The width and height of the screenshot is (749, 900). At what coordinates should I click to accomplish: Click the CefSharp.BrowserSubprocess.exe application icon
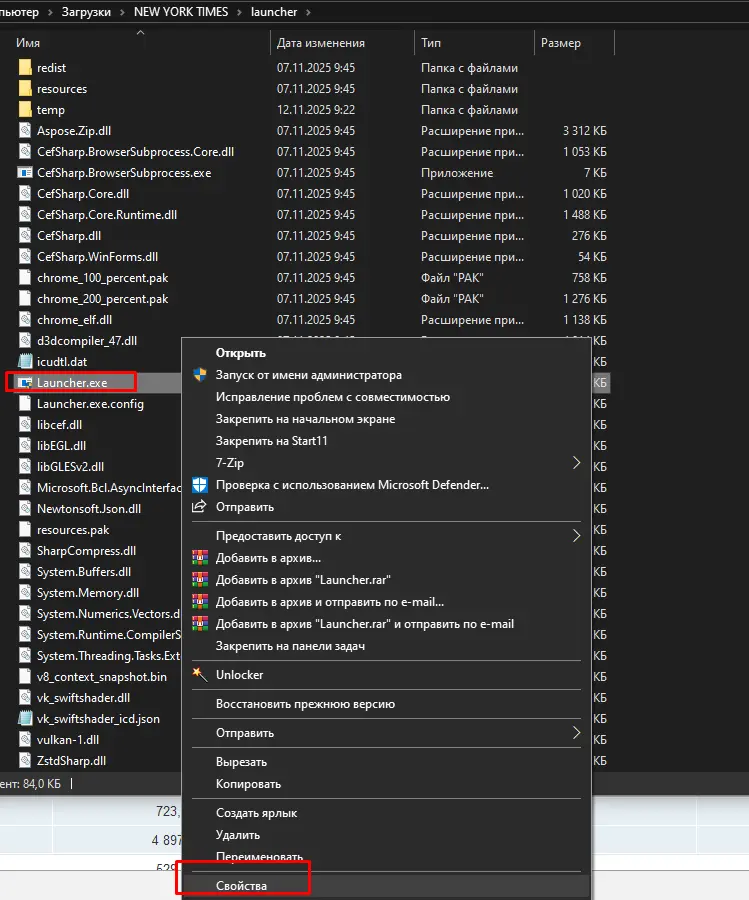(25, 173)
